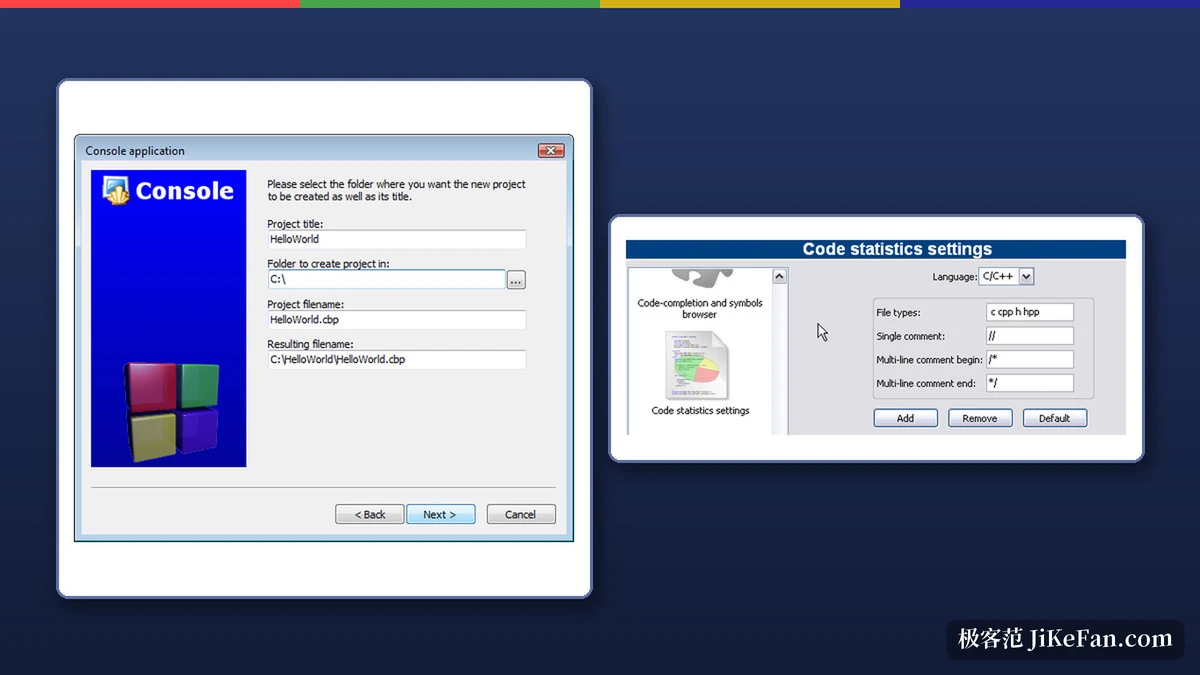Open the Language C/C++ dropdown
Screen dimensions: 1200x675
tap(1006, 277)
